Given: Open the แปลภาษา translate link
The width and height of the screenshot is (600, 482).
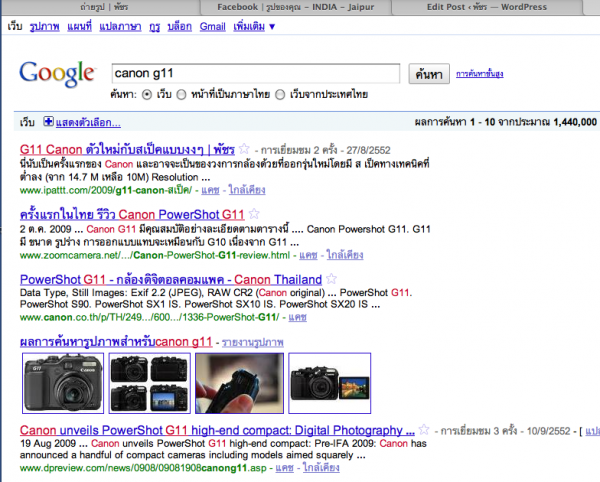Looking at the screenshot, I should click(x=120, y=26).
